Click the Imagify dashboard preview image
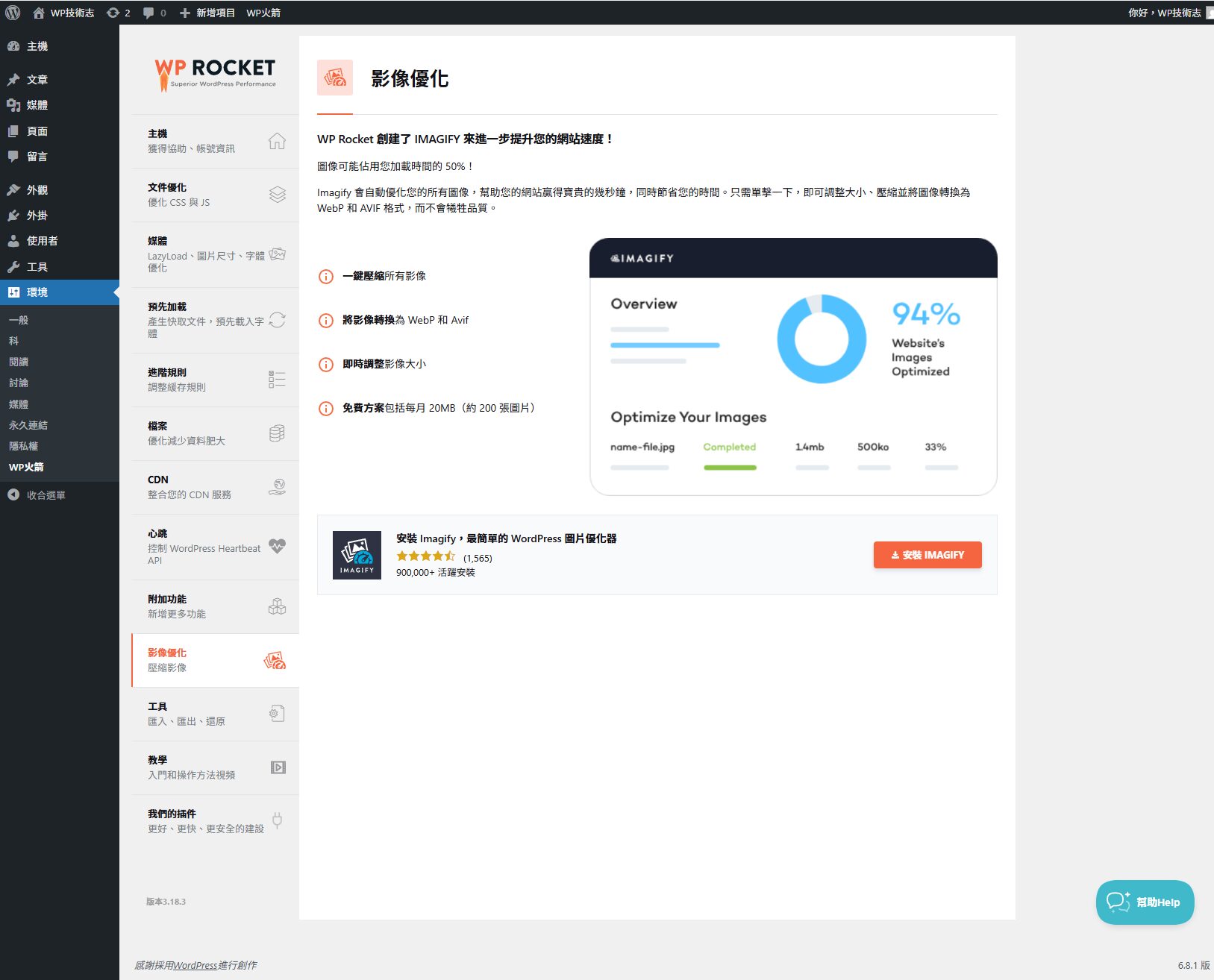Screen dimensions: 1214x980 pyautogui.click(x=793, y=366)
